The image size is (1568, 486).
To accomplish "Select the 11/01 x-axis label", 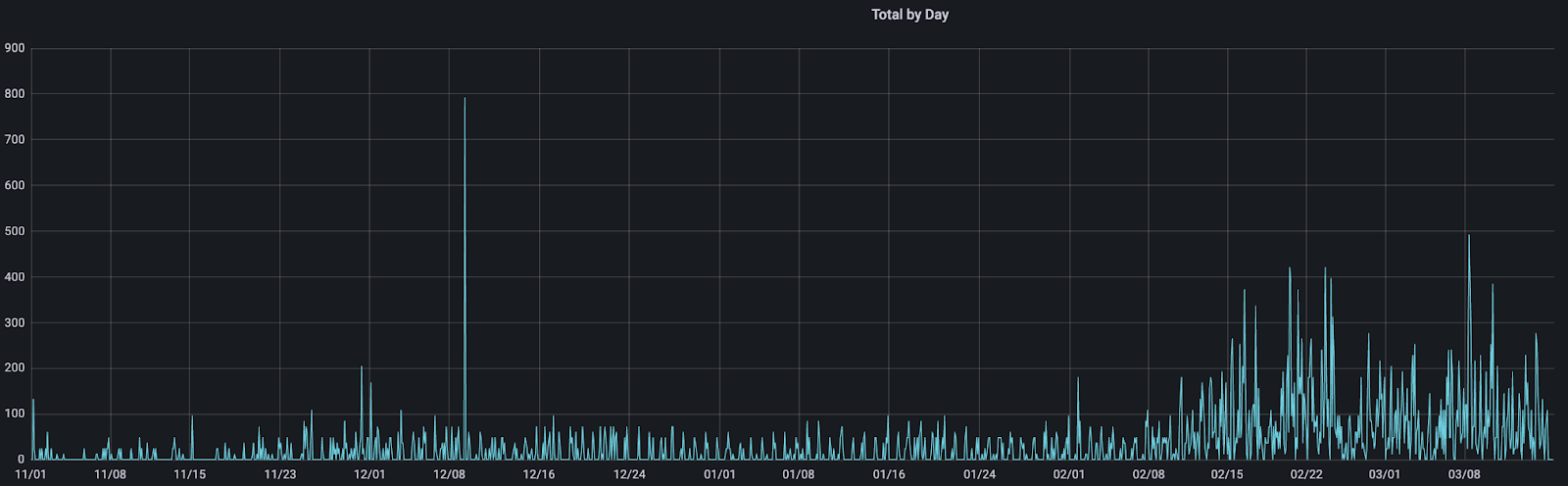I will 30,474.
